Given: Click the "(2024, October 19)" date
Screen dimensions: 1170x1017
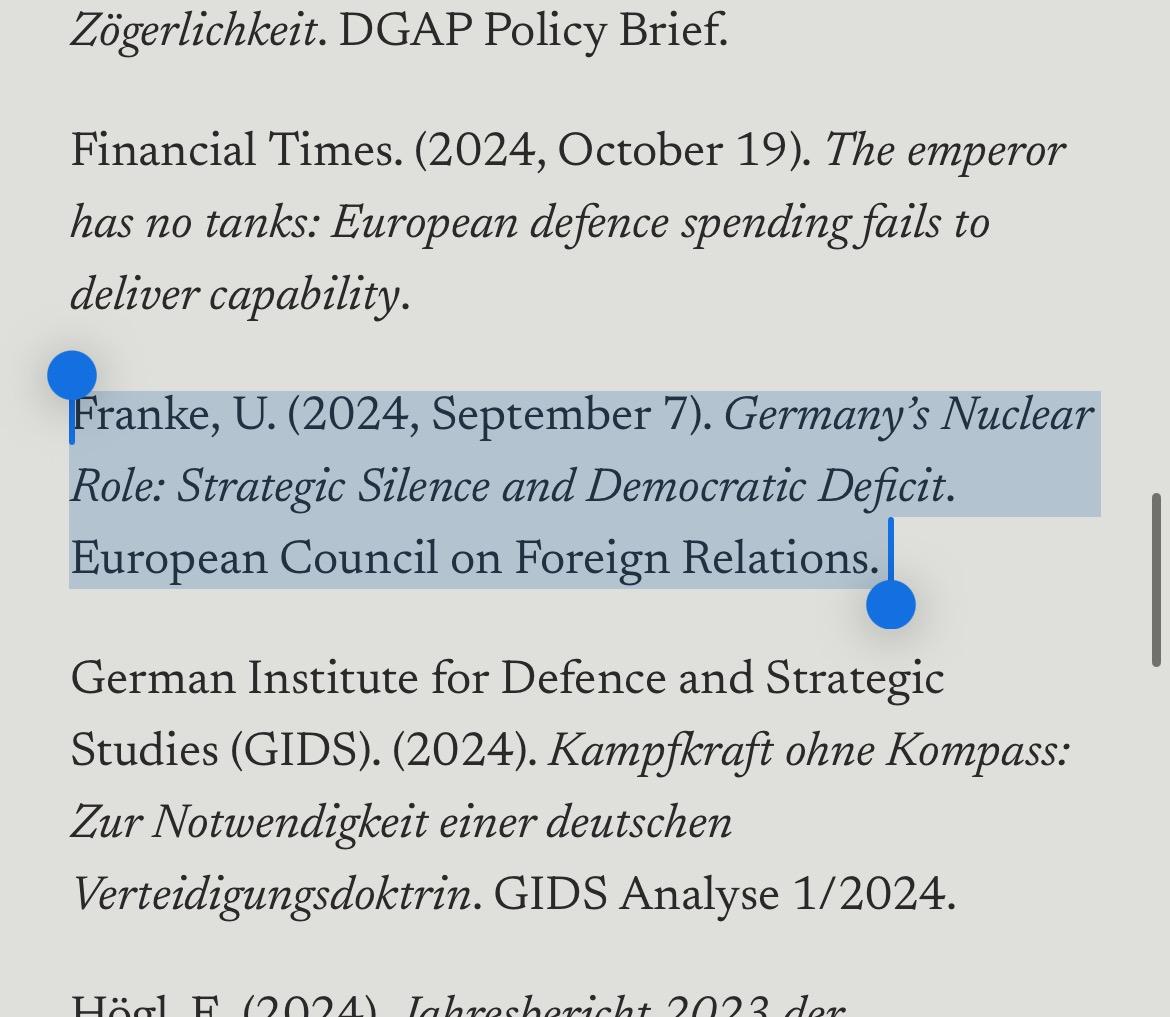Looking at the screenshot, I should click(610, 152).
